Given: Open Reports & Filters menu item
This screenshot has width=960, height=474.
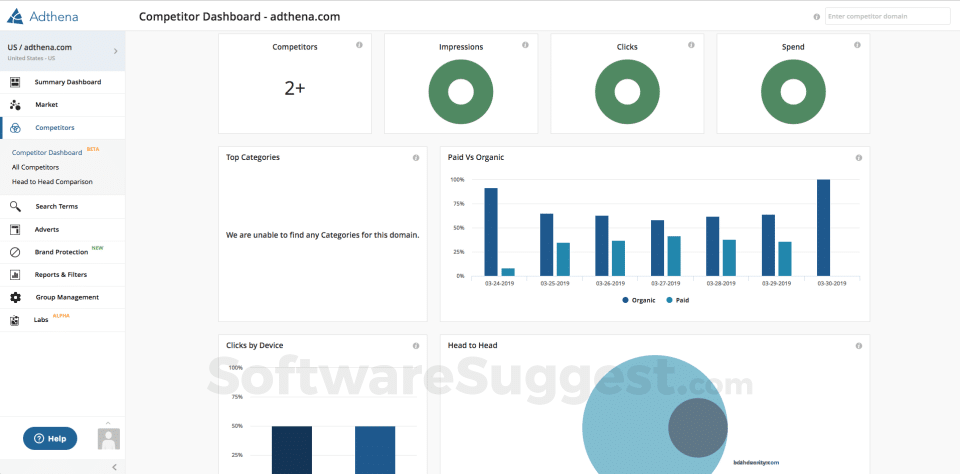Looking at the screenshot, I should pyautogui.click(x=62, y=274).
